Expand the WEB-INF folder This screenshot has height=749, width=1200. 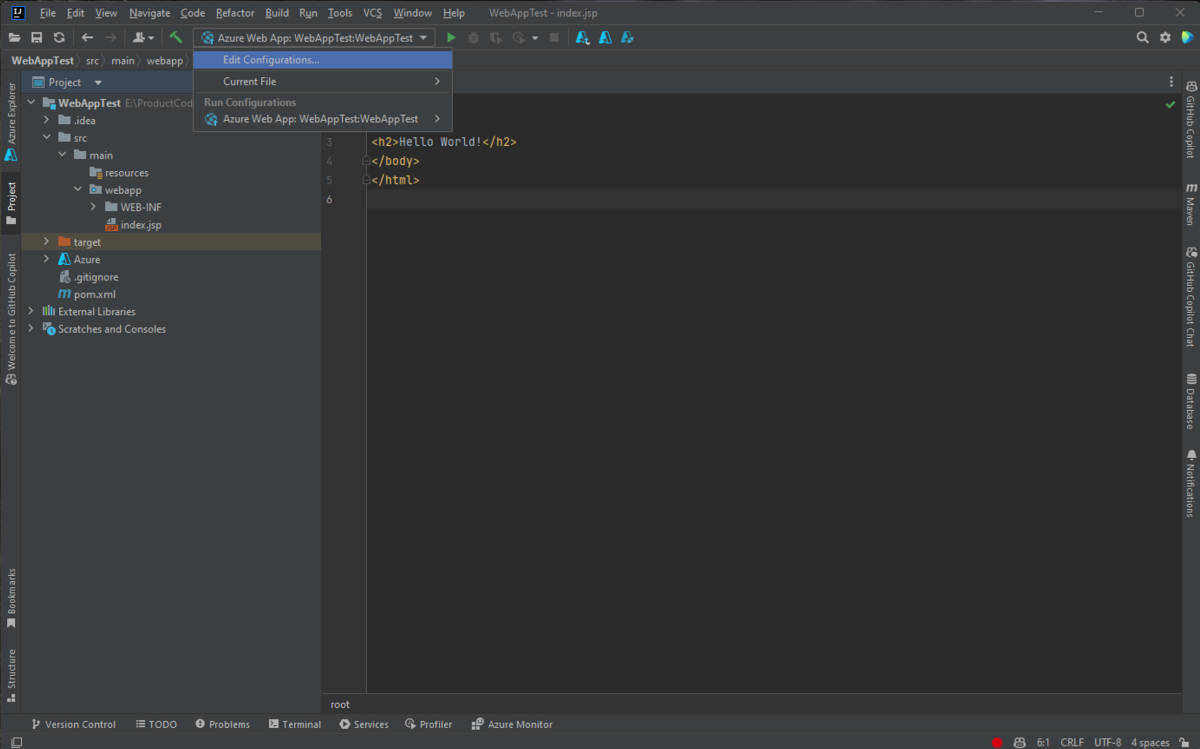[92, 207]
